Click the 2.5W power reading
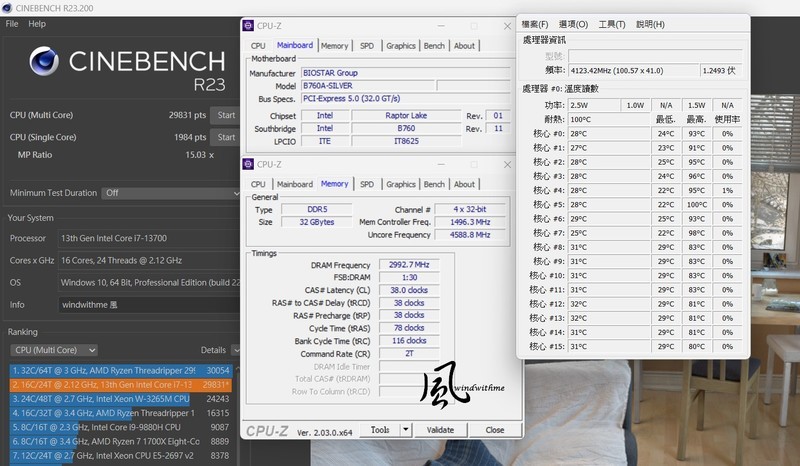800x466 pixels. 594,105
